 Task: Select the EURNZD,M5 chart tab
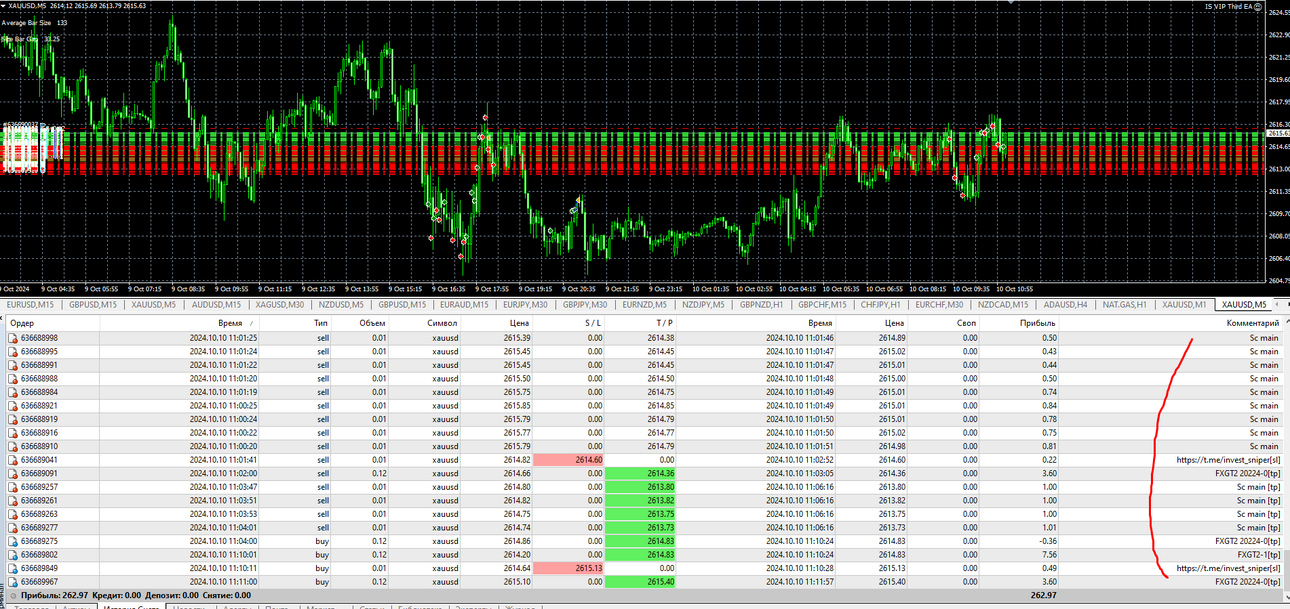[x=646, y=305]
